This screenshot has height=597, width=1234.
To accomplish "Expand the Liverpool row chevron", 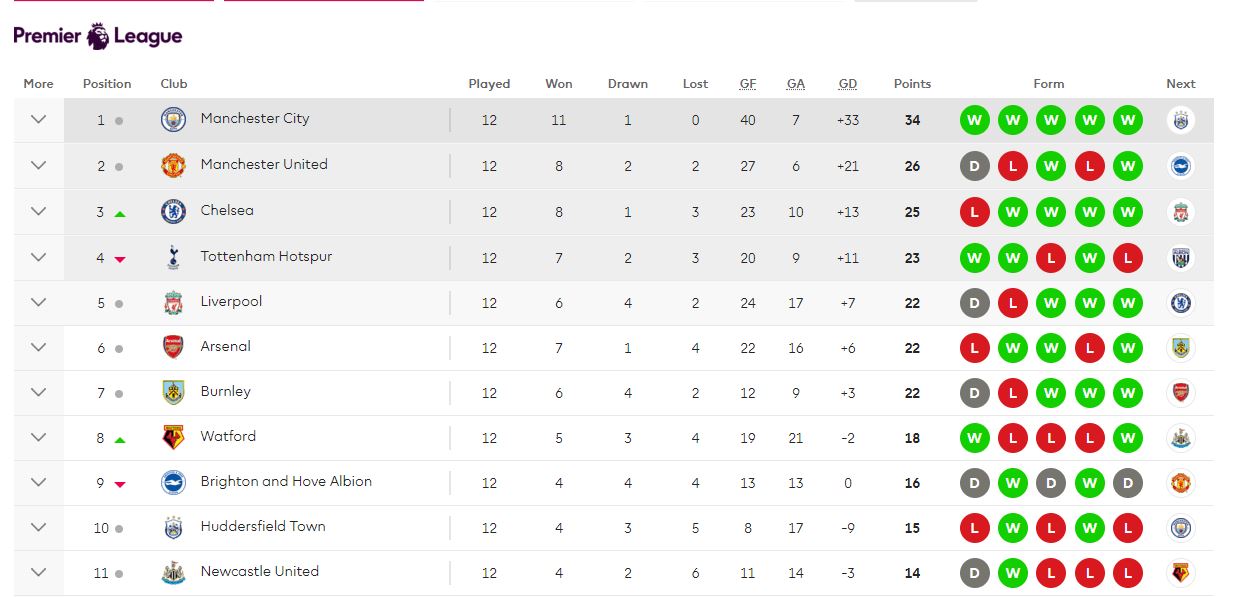I will (x=38, y=302).
